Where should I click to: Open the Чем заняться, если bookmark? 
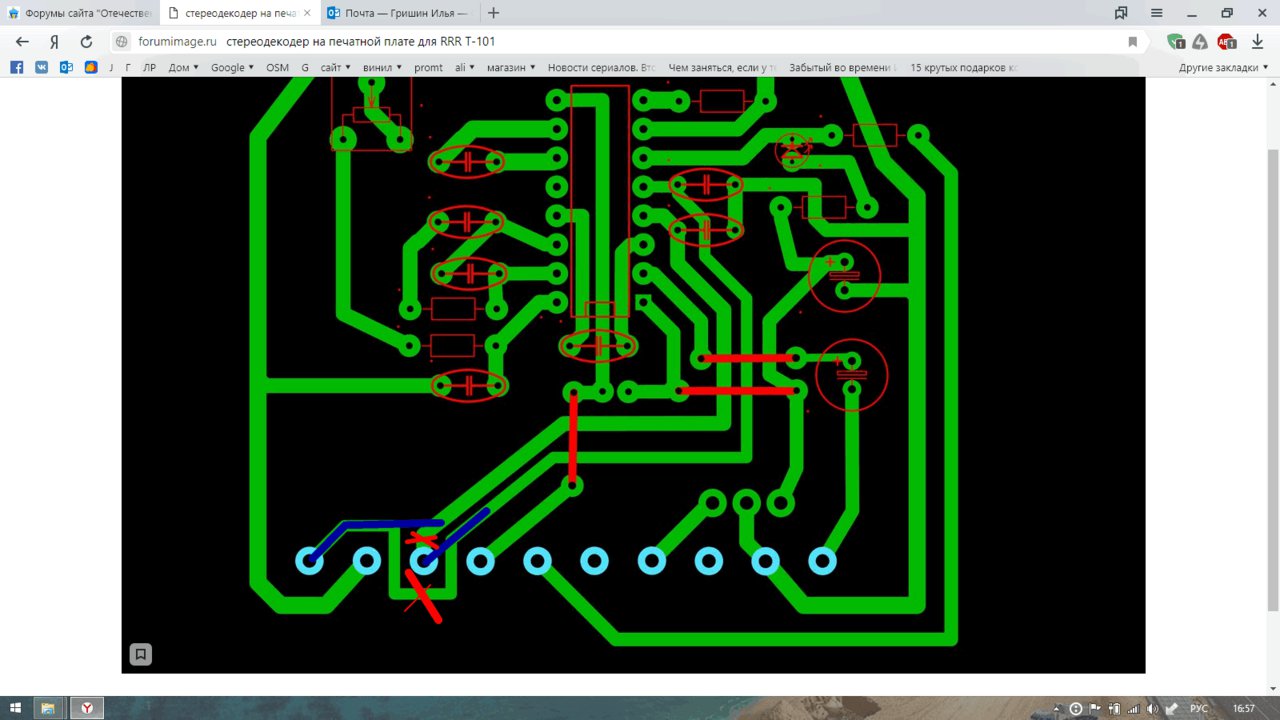click(722, 67)
